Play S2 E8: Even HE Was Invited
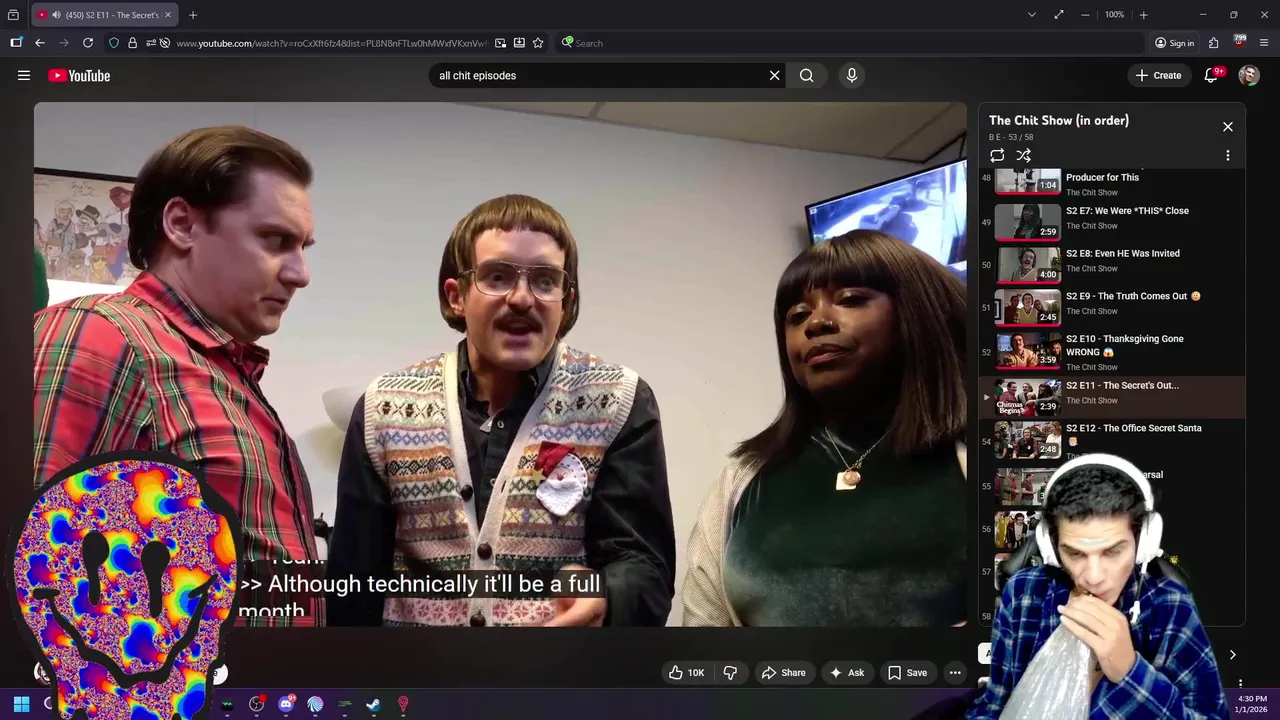The height and width of the screenshot is (720, 1280). (1112, 264)
